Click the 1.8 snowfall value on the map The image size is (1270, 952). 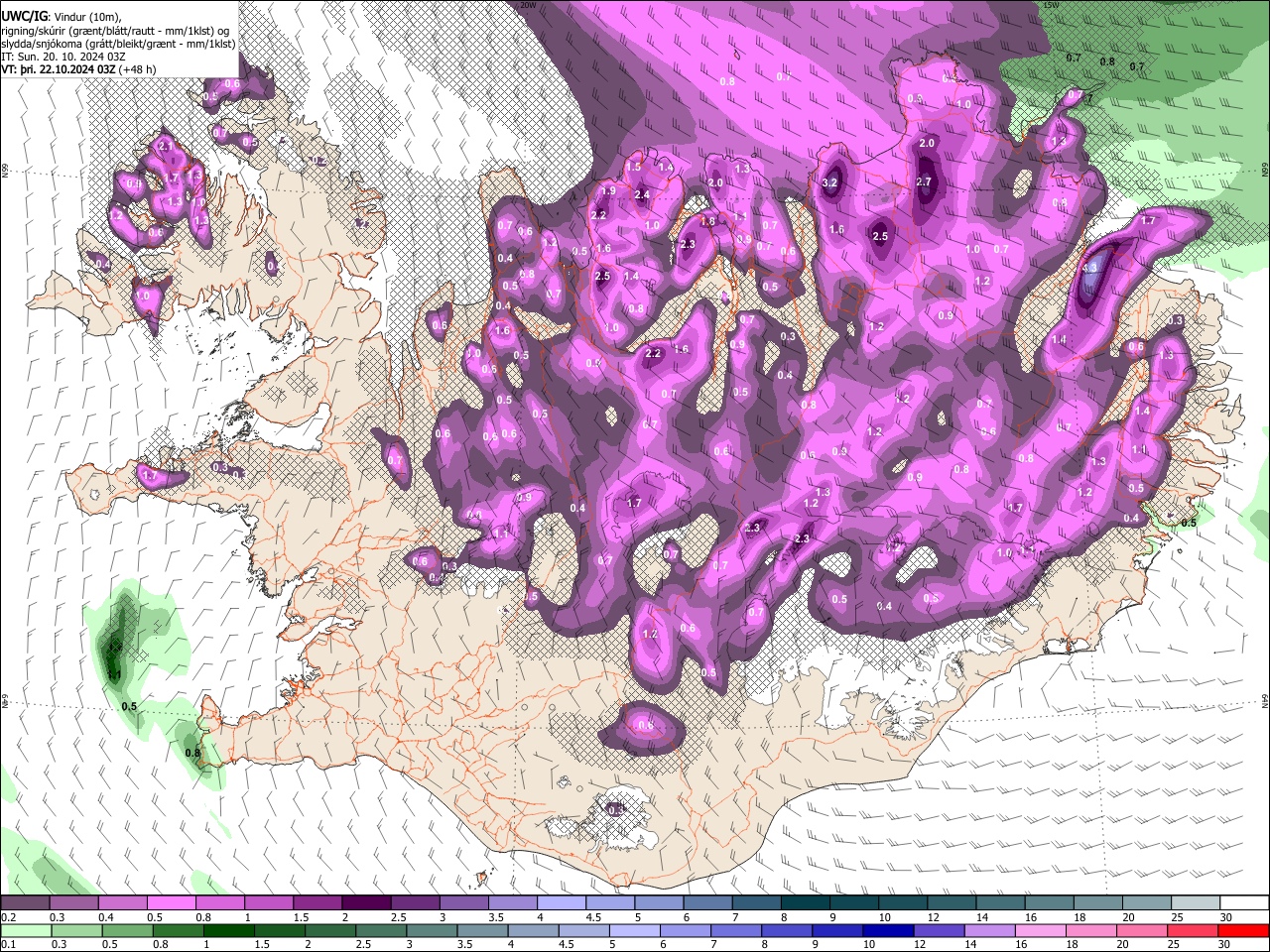[707, 222]
